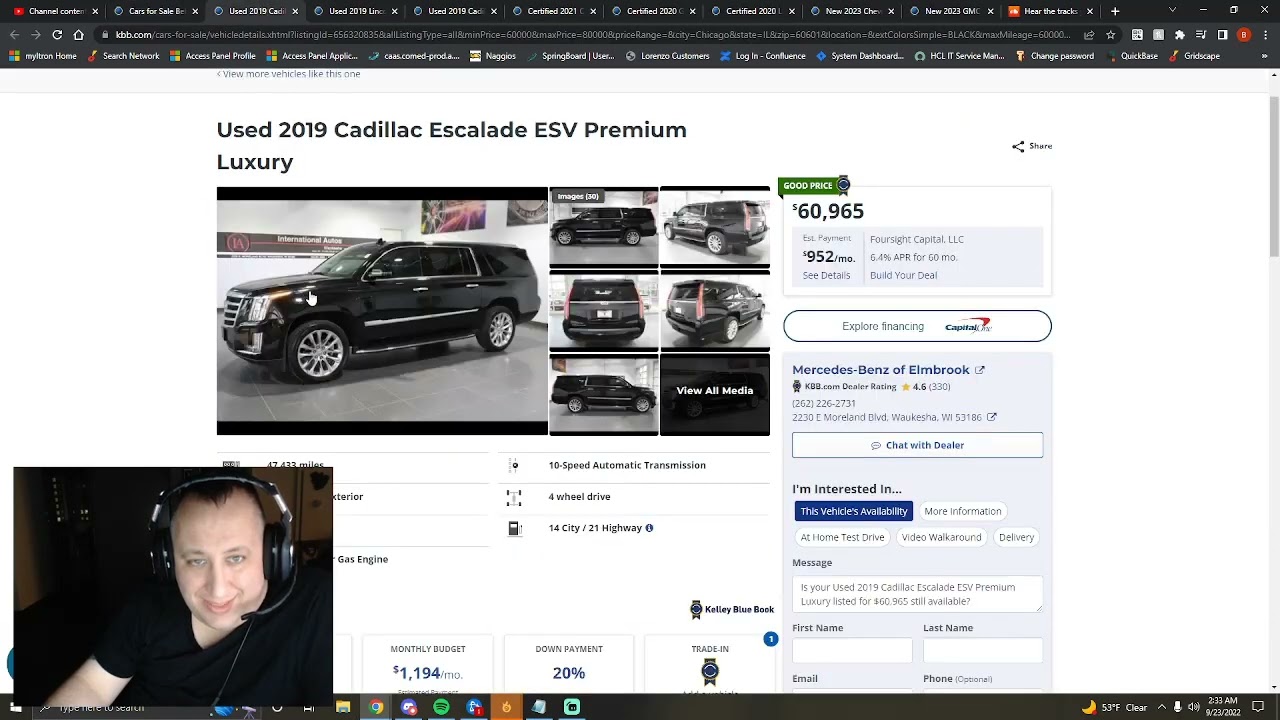
Task: Click the Down Payment 20% value
Action: click(568, 673)
